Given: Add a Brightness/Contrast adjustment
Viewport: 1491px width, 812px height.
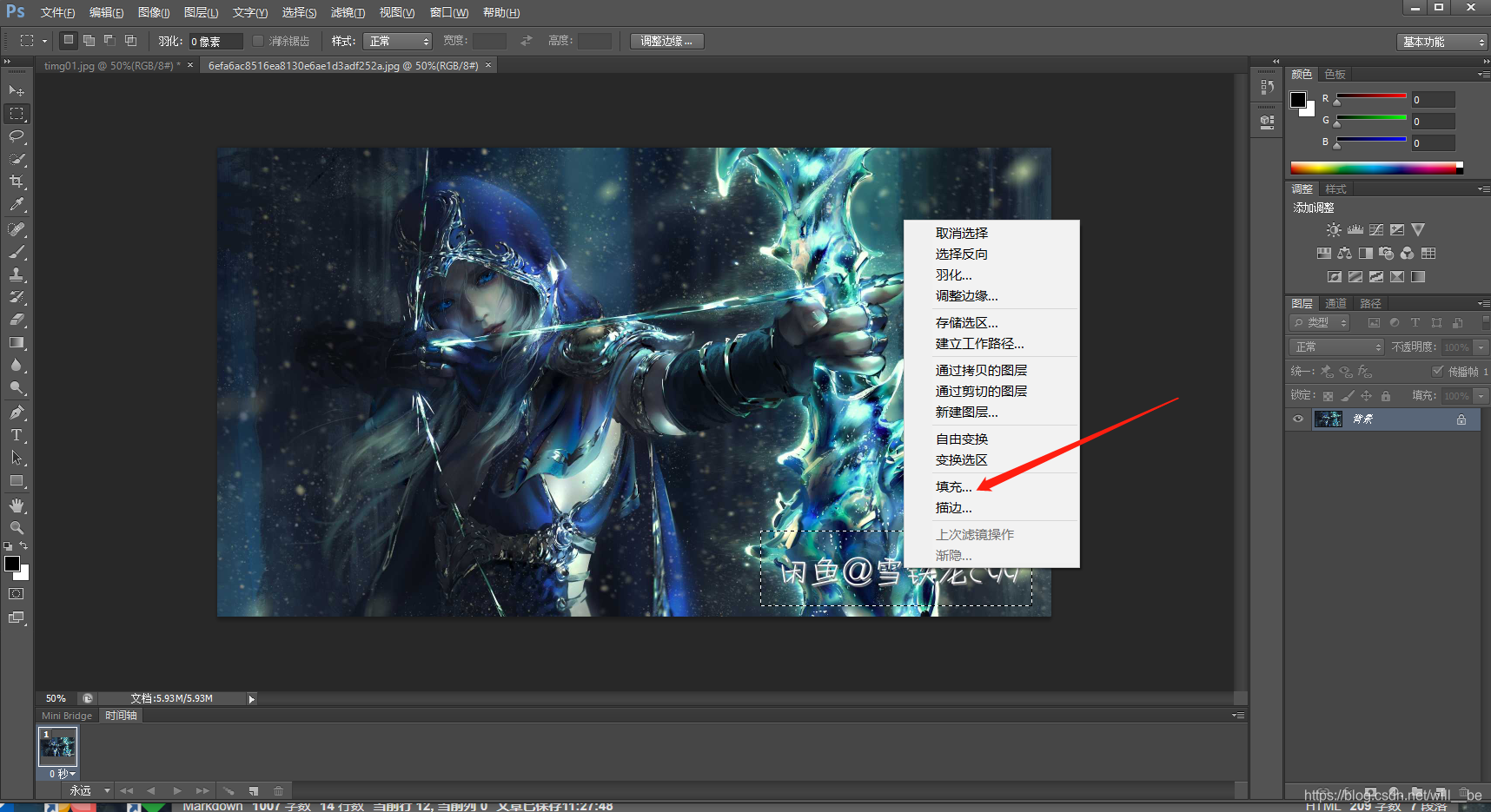Looking at the screenshot, I should pyautogui.click(x=1334, y=230).
